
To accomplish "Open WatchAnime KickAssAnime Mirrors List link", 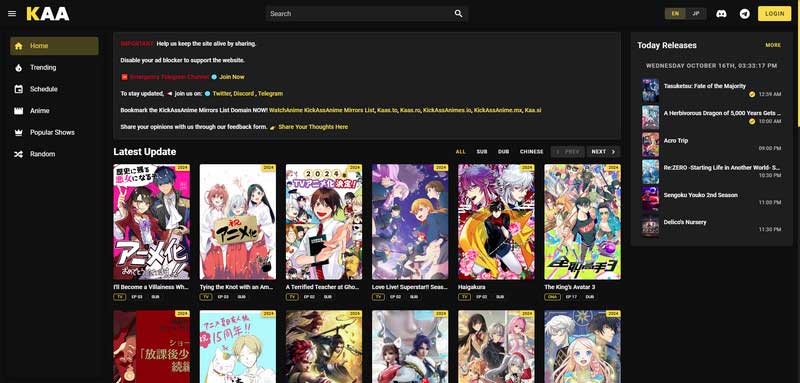I will tap(321, 110).
